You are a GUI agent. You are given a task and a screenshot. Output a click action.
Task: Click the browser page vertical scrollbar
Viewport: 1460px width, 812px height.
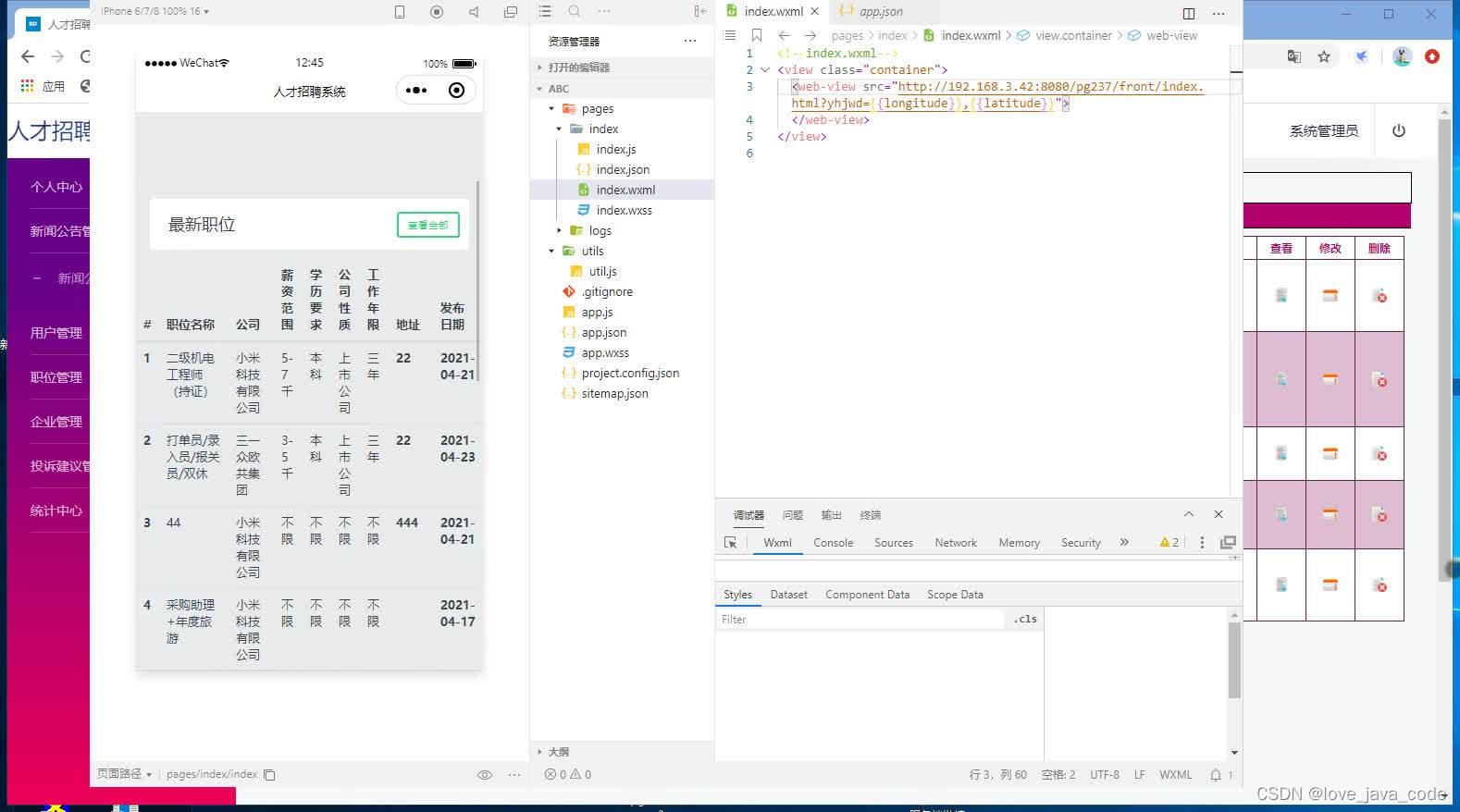[x=1444, y=350]
